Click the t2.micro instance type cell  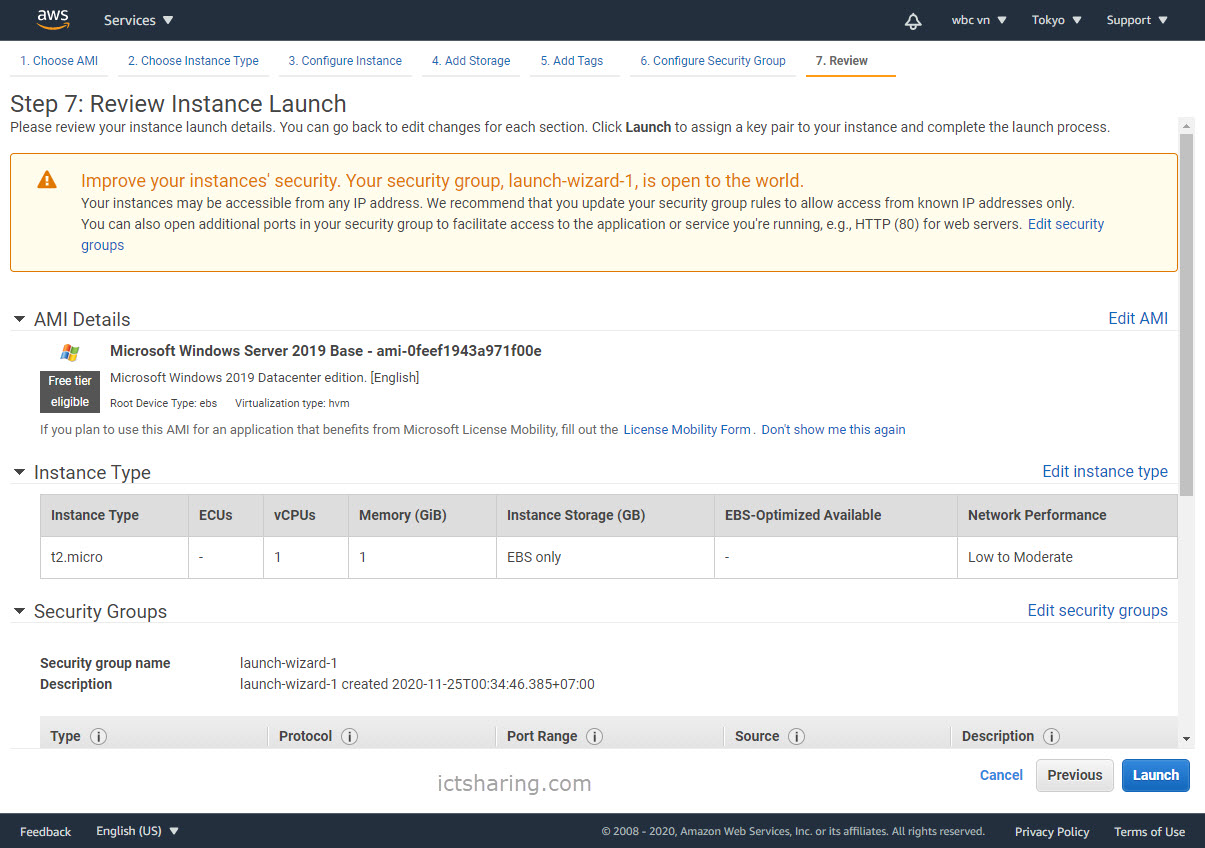click(114, 557)
